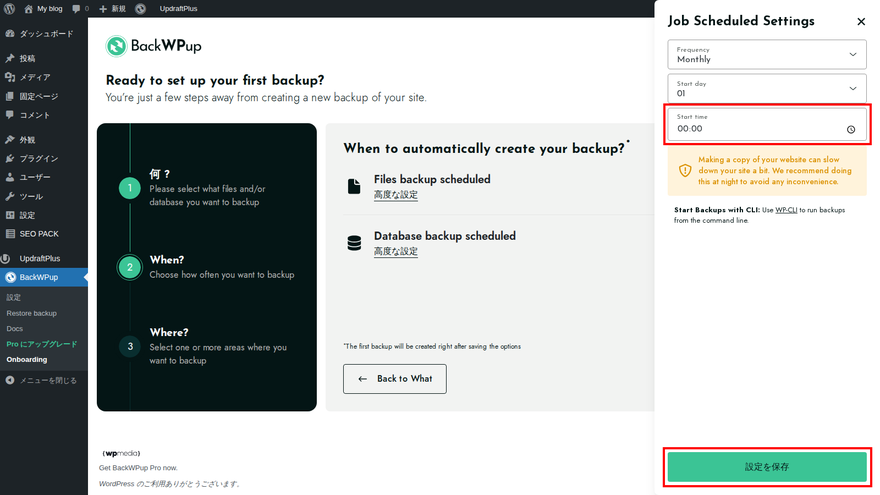This screenshot has width=880, height=495.
Task: Open Restore backup submenu
Action: pos(31,313)
